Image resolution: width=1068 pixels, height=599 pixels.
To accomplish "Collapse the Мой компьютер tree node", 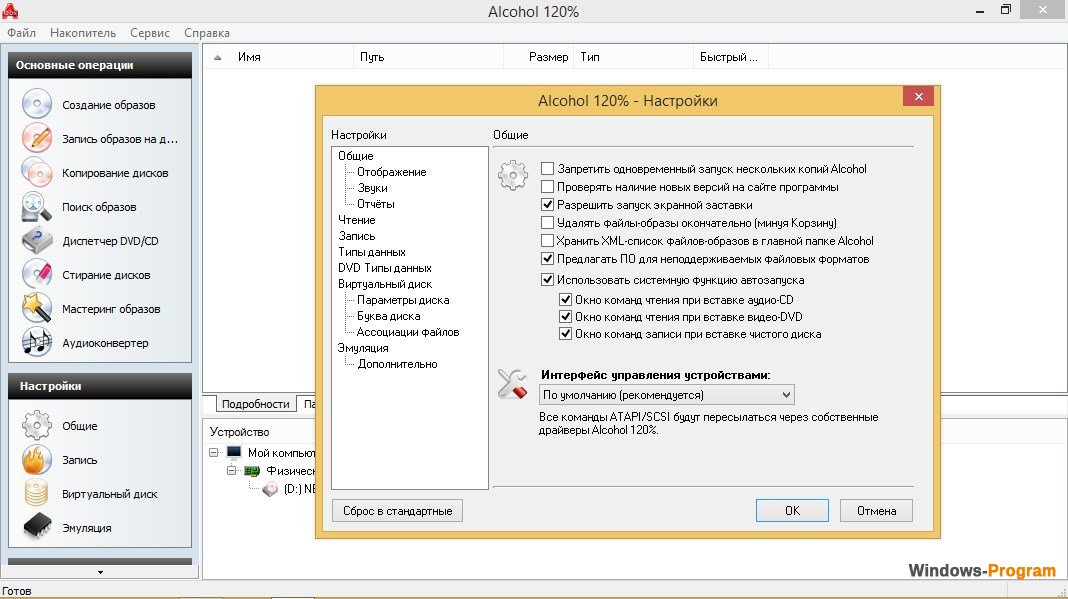I will 213,452.
